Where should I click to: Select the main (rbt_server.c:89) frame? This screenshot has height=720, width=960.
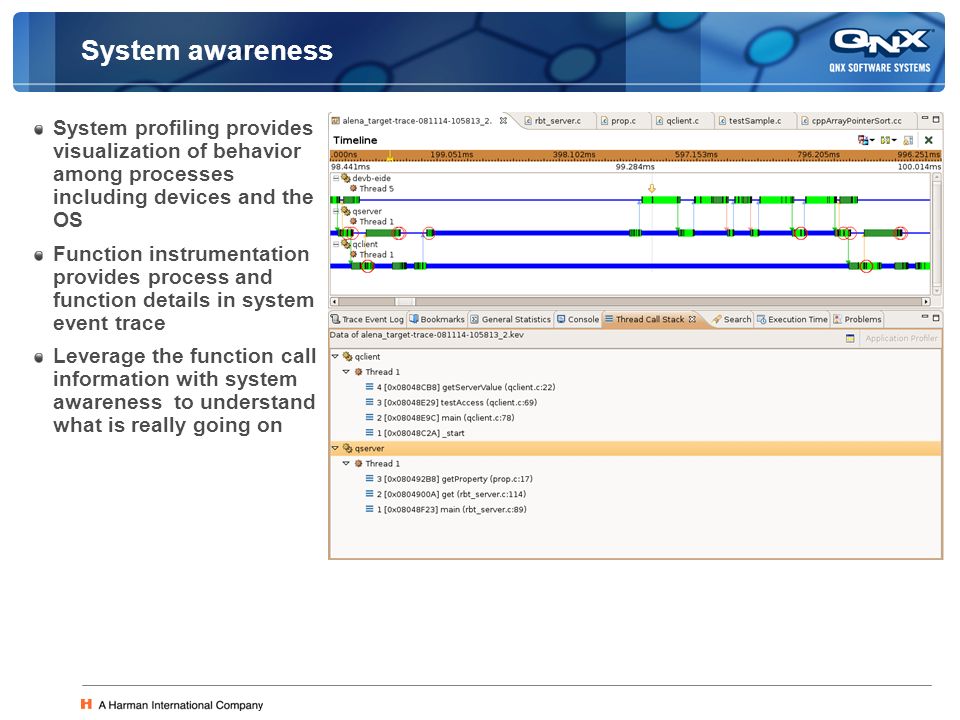[x=446, y=509]
